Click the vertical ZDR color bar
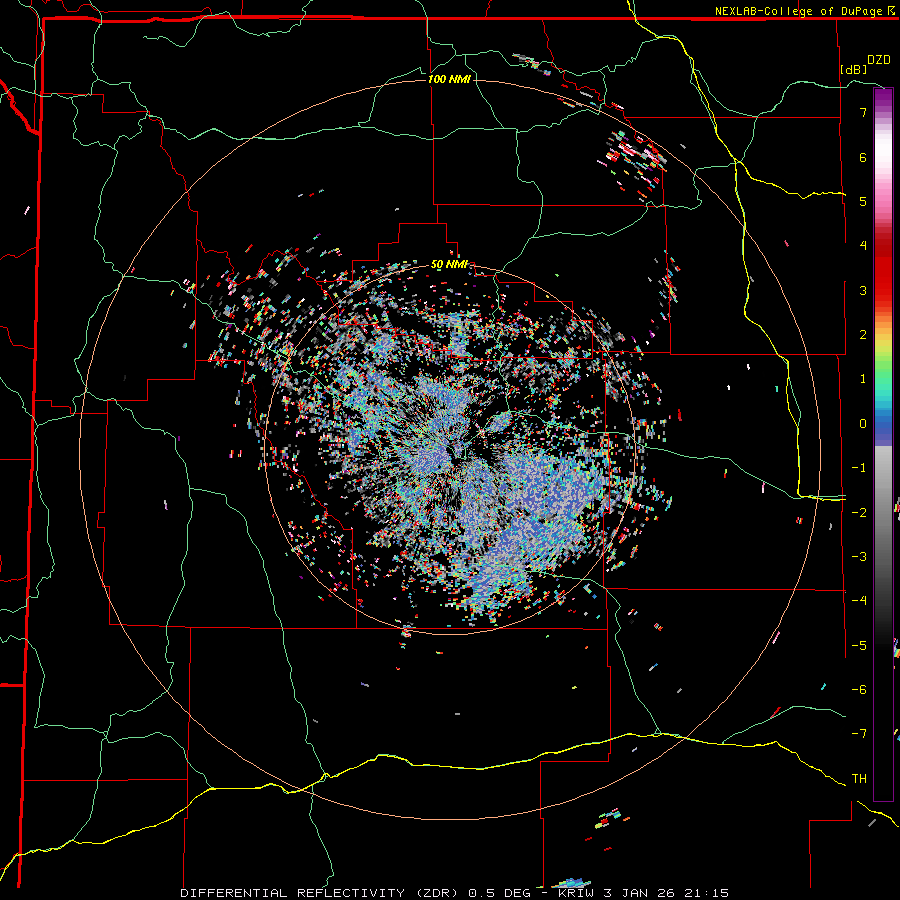The width and height of the screenshot is (900, 900). coord(883,444)
